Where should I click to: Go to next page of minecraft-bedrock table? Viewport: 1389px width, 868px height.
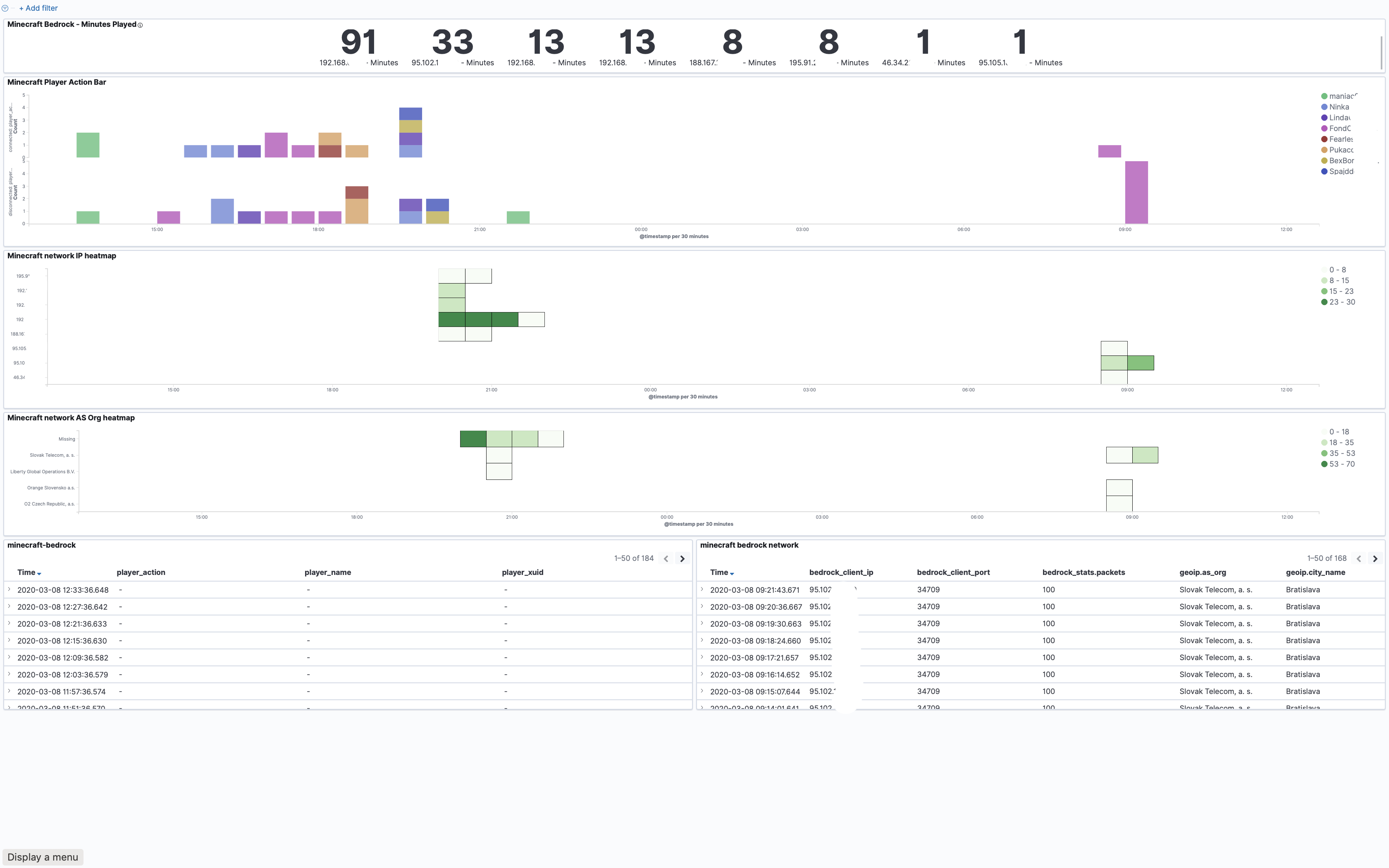tap(682, 558)
